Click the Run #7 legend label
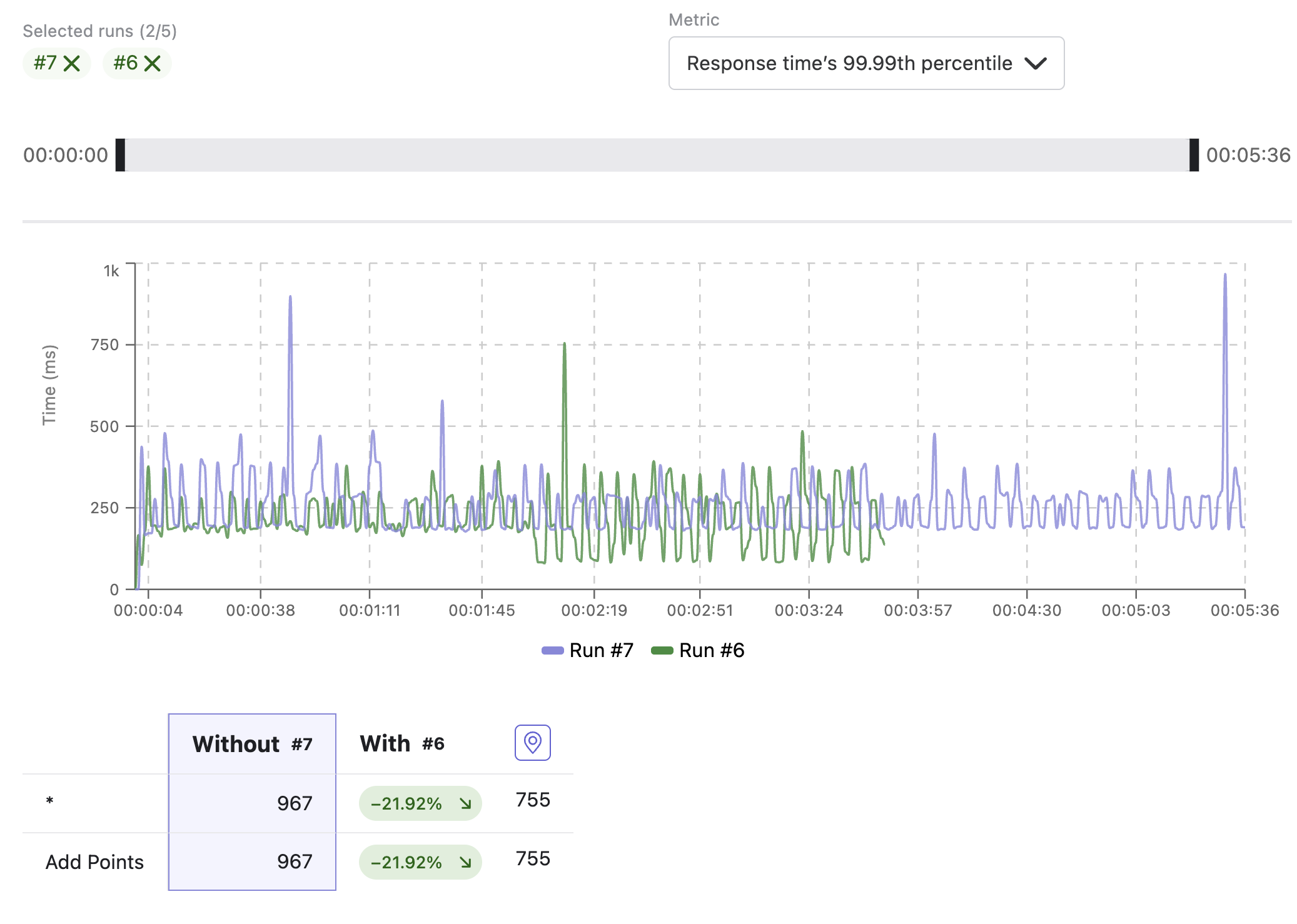This screenshot has width=1297, height=924. tap(602, 651)
